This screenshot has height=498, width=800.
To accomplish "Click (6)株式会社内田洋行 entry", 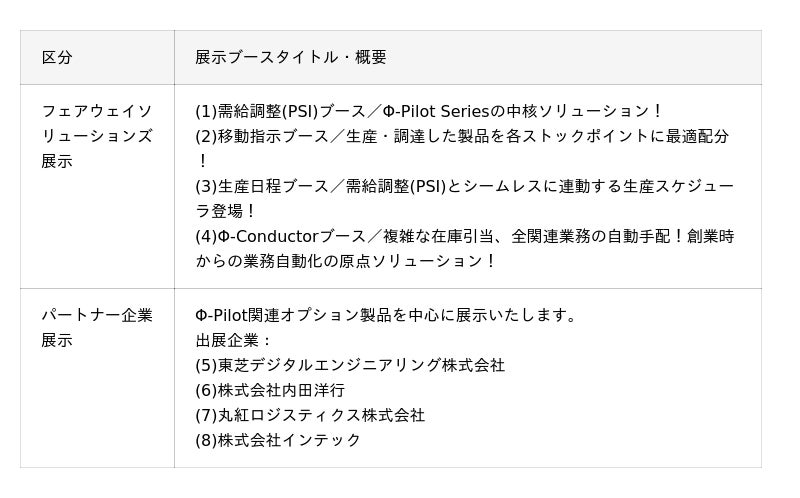I will click(270, 390).
